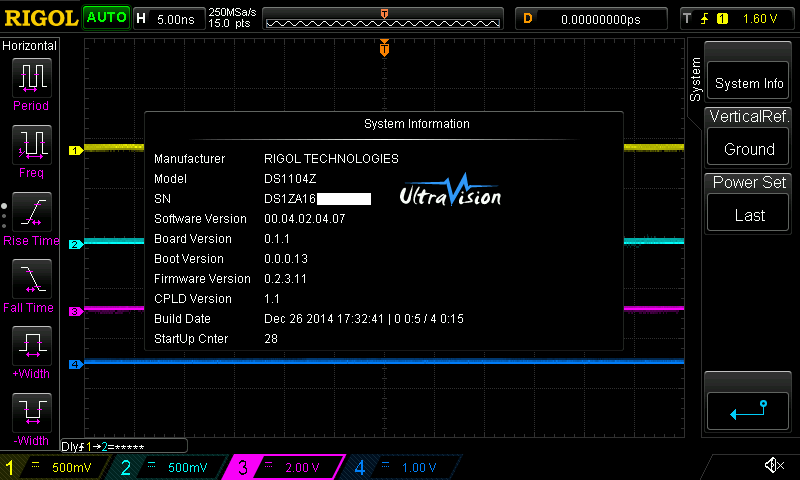The image size is (800, 480).
Task: Click the CPLD Version value 1.1
Action: tap(271, 298)
